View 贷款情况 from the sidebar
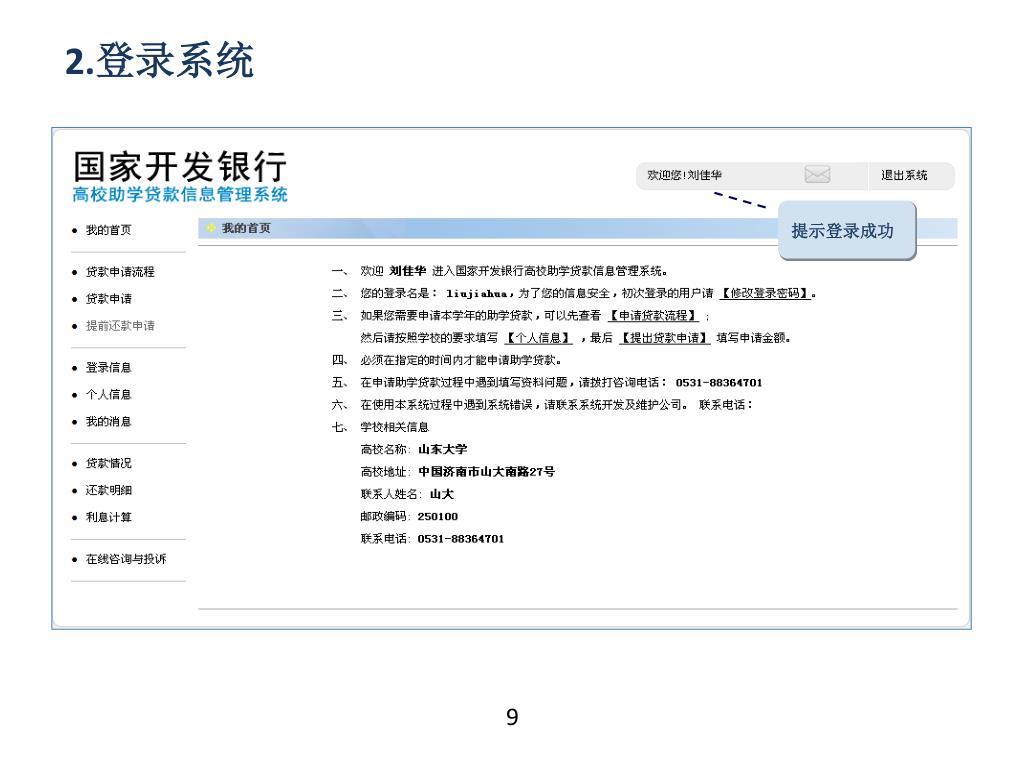 (108, 464)
